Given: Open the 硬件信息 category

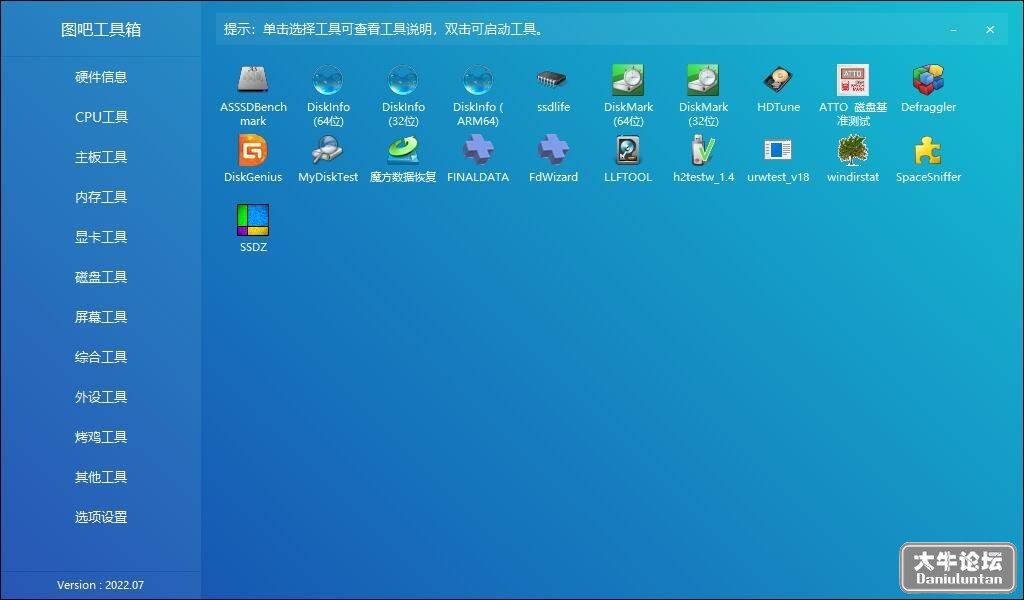Looking at the screenshot, I should [x=101, y=77].
